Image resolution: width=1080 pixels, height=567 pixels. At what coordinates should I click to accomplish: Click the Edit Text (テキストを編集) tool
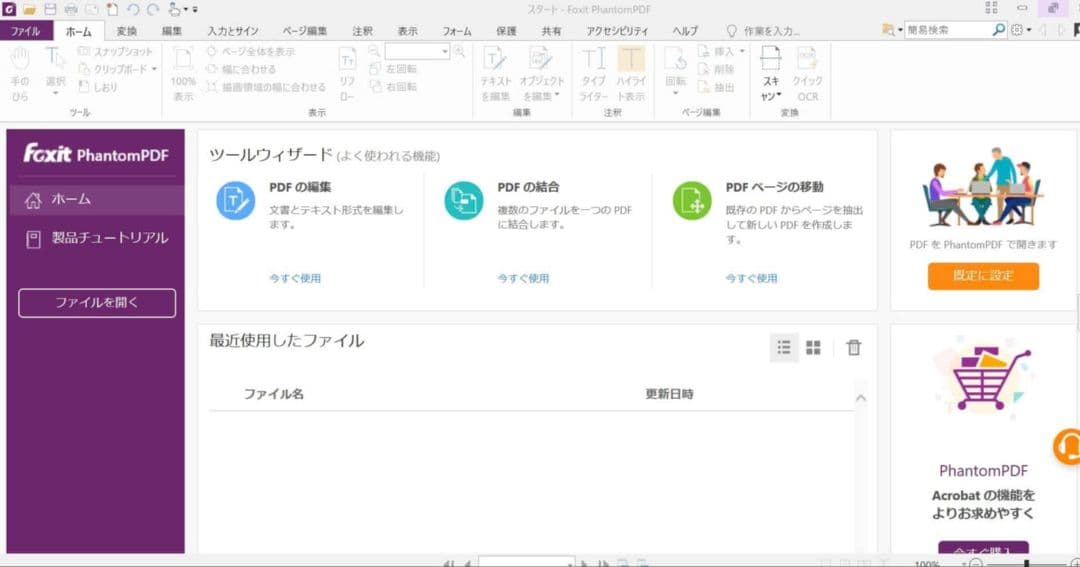tap(496, 74)
